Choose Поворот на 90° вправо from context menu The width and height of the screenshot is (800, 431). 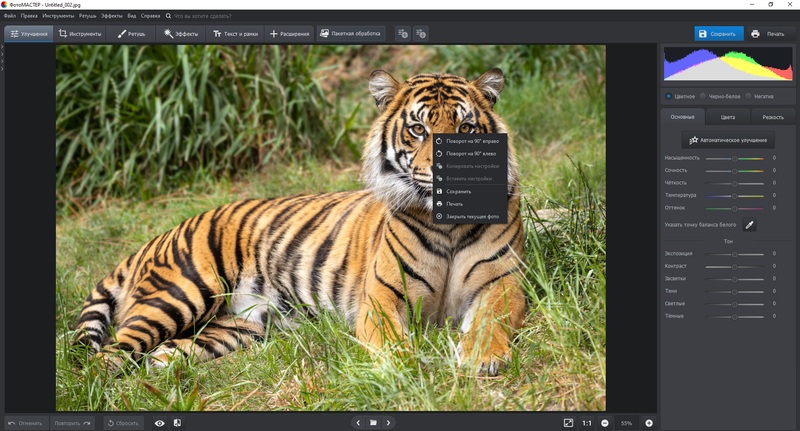(471, 141)
